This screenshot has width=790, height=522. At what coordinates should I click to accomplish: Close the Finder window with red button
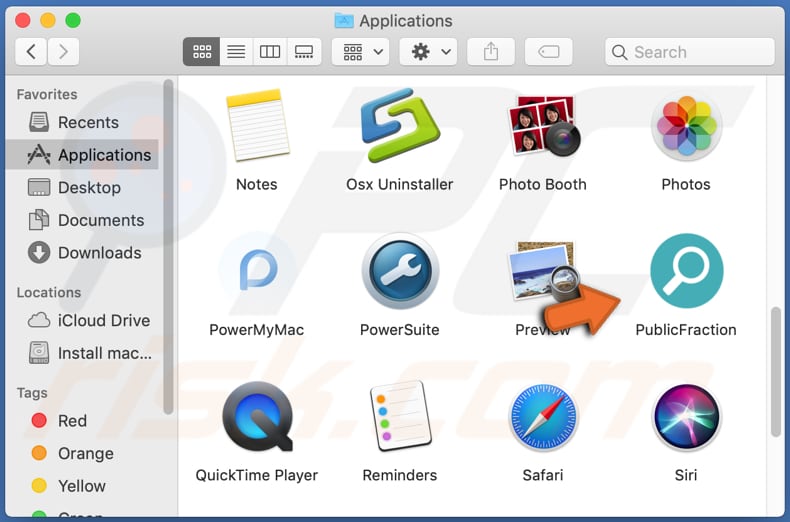23,21
